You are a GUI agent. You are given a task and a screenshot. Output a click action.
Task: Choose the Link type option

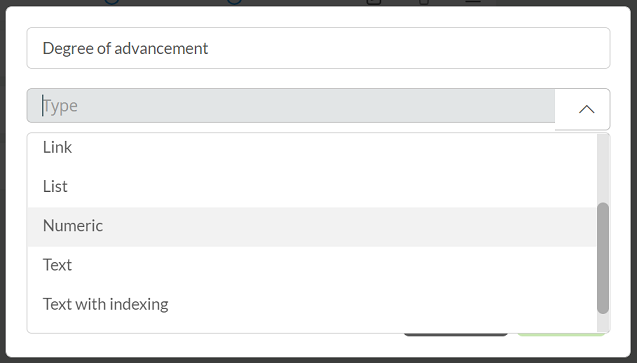tap(312, 148)
